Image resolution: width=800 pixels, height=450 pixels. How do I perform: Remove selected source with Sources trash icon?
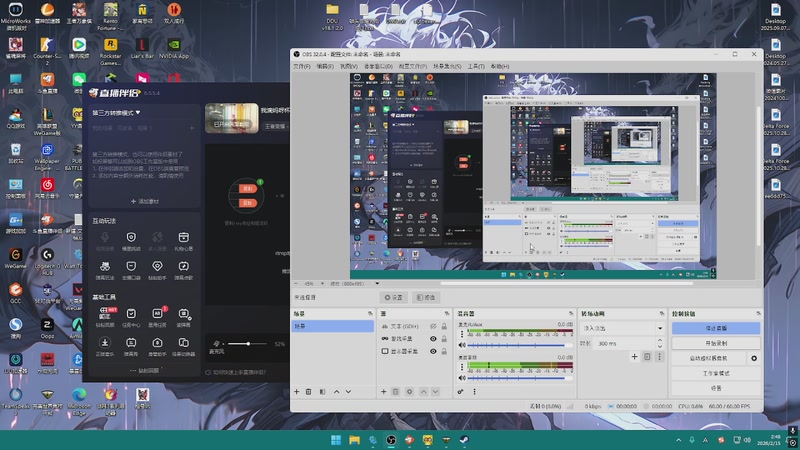pyautogui.click(x=395, y=392)
